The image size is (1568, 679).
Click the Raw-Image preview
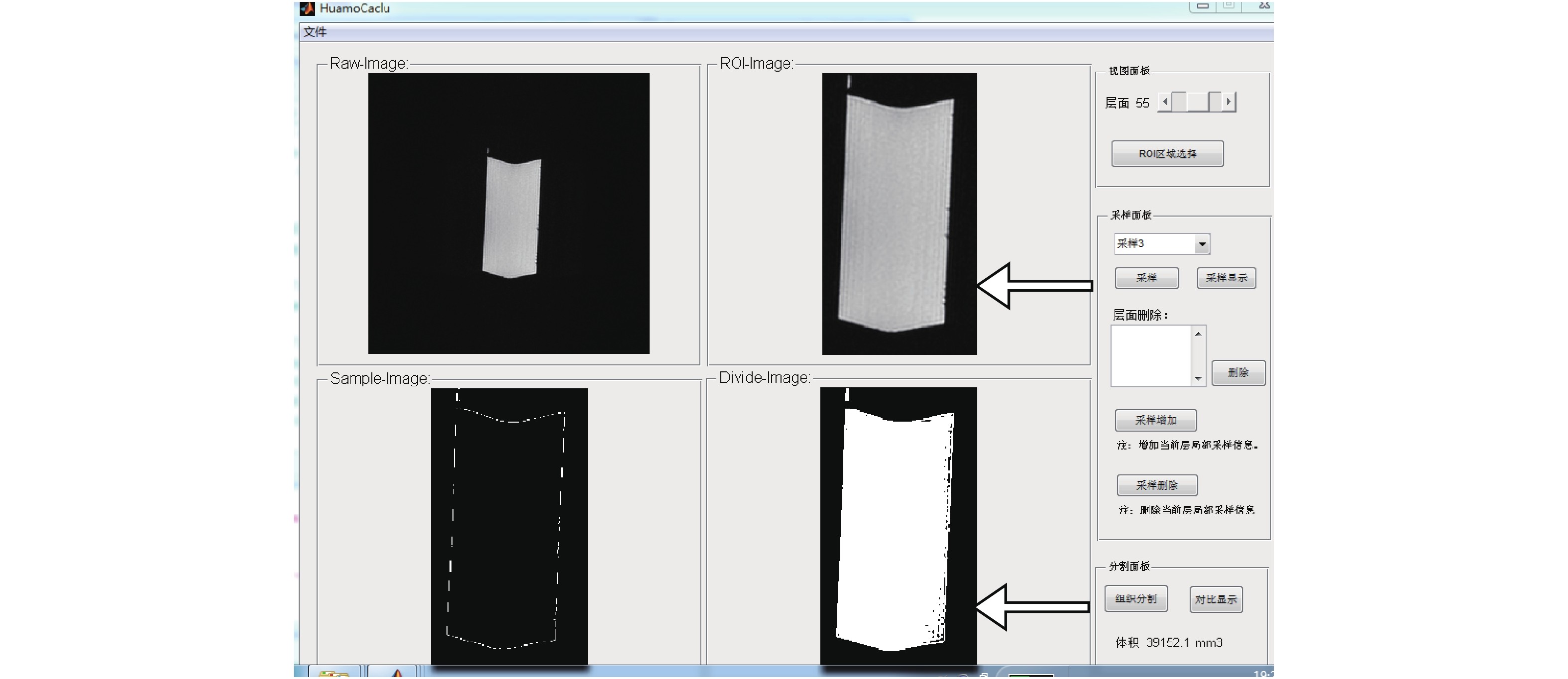pos(508,213)
